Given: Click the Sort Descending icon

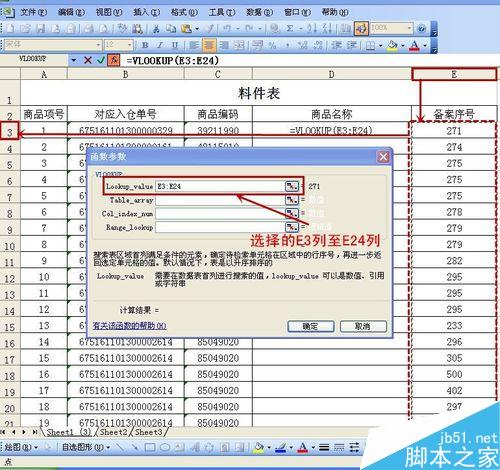Looking at the screenshot, I should click(x=327, y=29).
